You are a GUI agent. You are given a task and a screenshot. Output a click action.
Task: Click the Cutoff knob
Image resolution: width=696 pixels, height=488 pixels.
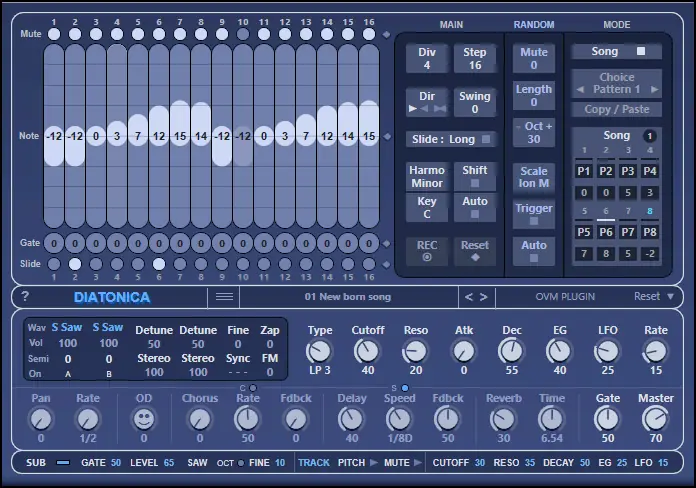(x=367, y=351)
